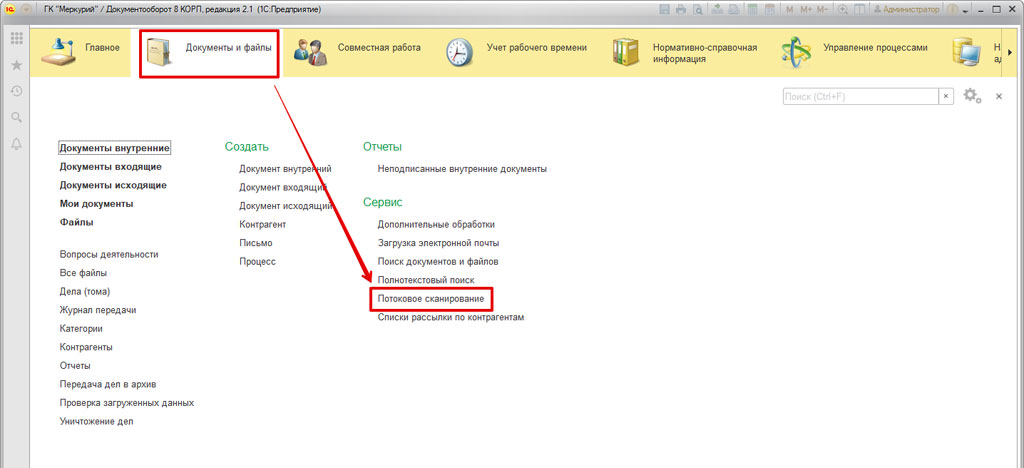Screen dimensions: 1024x468
Task: Create a new Документ внутренний
Action: point(285,169)
